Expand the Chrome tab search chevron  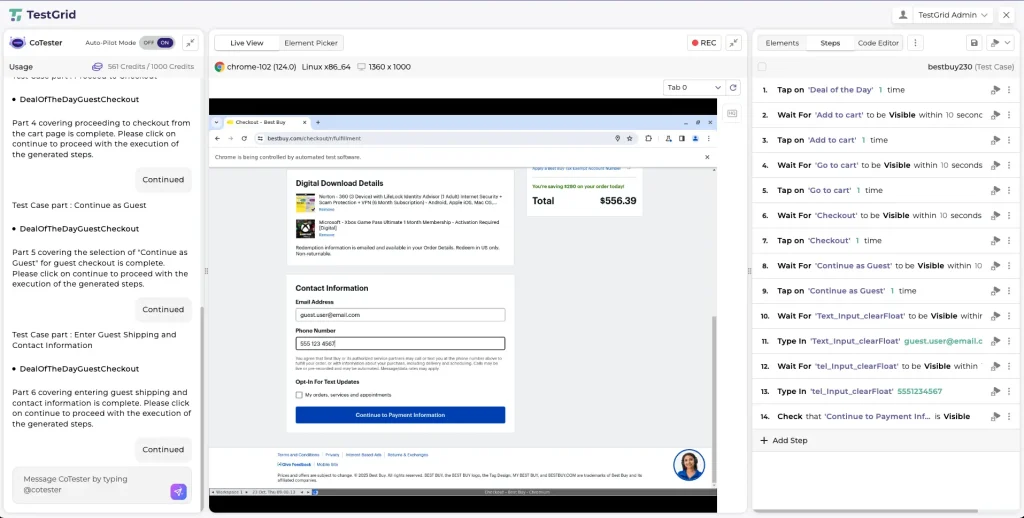[216, 122]
